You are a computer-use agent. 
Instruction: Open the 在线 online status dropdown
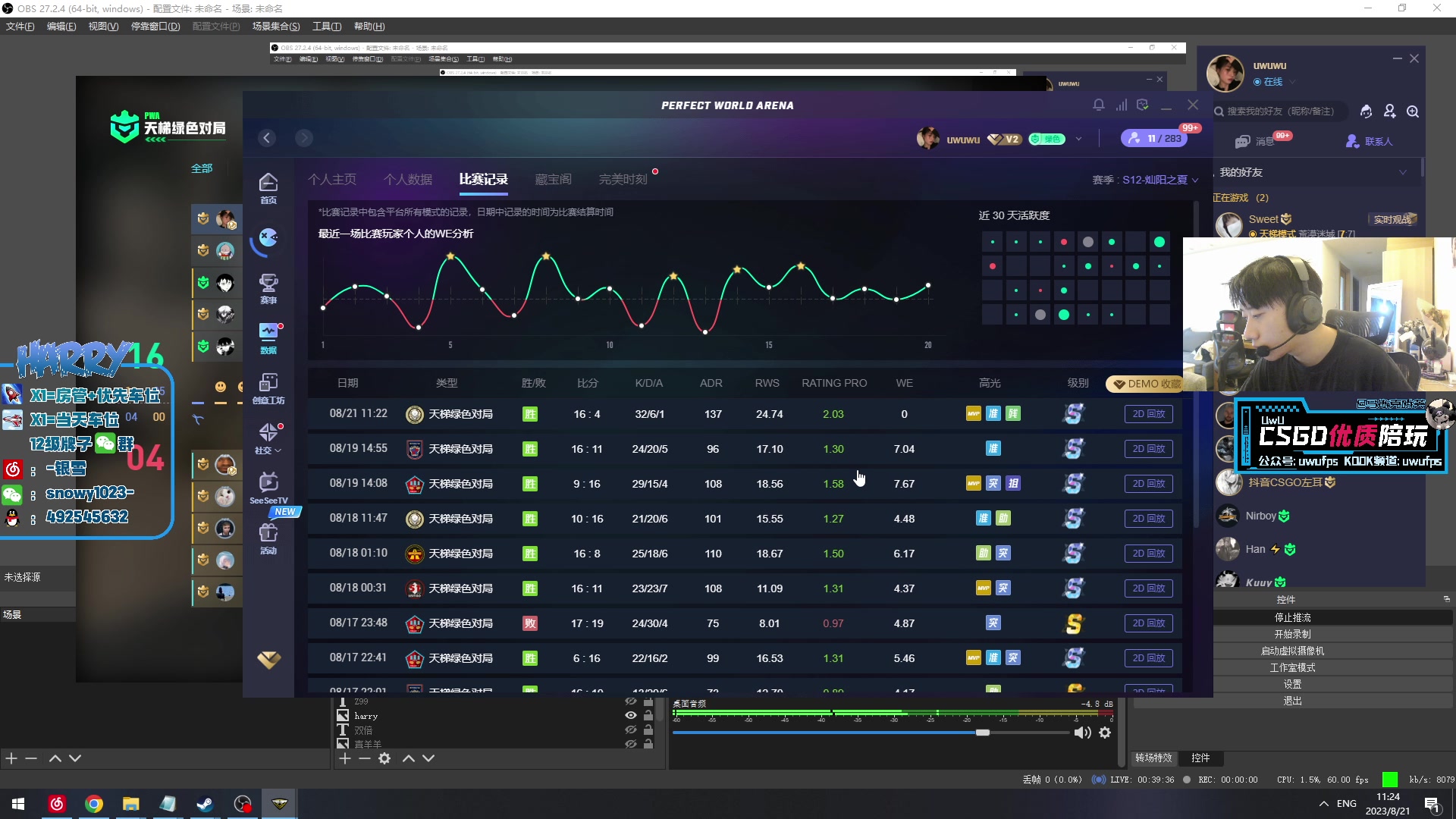point(1275,82)
